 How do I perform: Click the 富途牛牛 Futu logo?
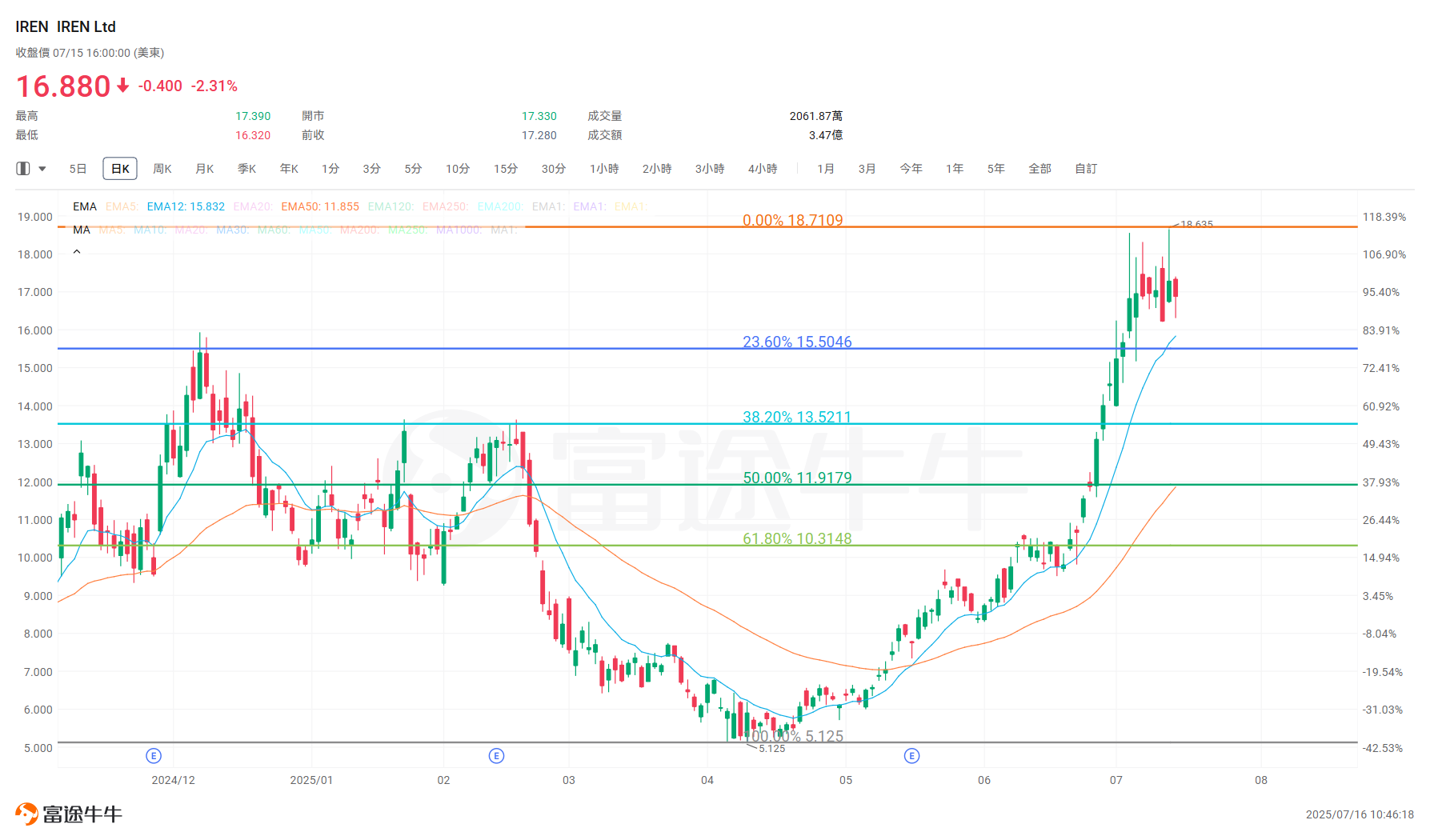click(x=68, y=812)
